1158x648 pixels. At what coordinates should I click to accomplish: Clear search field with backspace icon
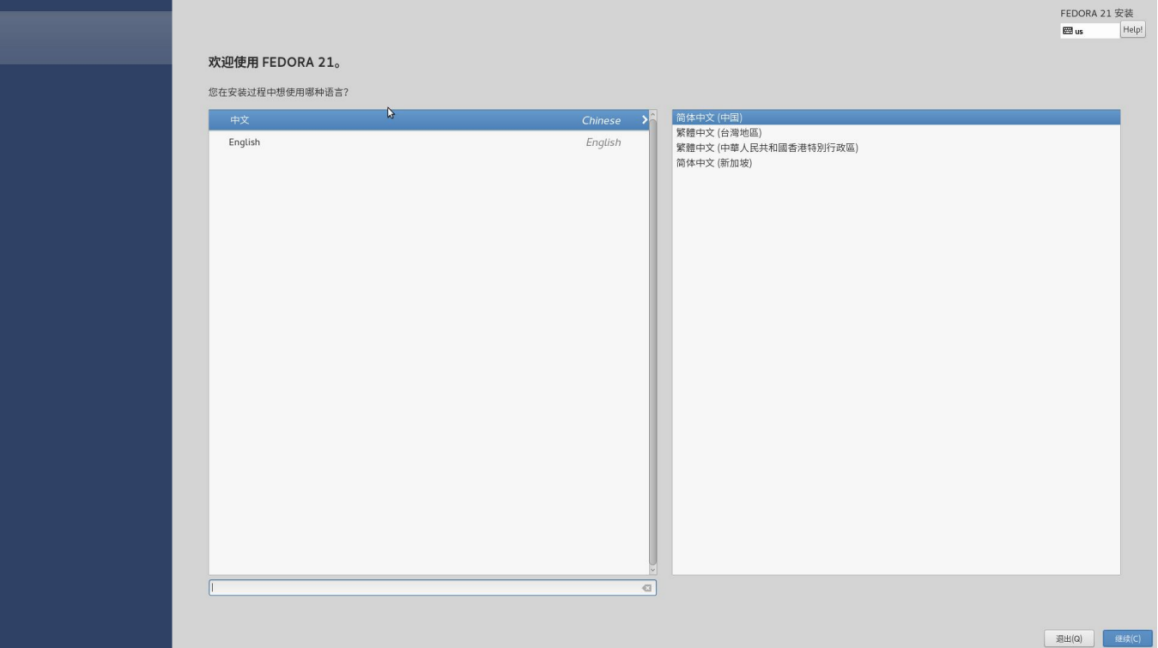647,588
